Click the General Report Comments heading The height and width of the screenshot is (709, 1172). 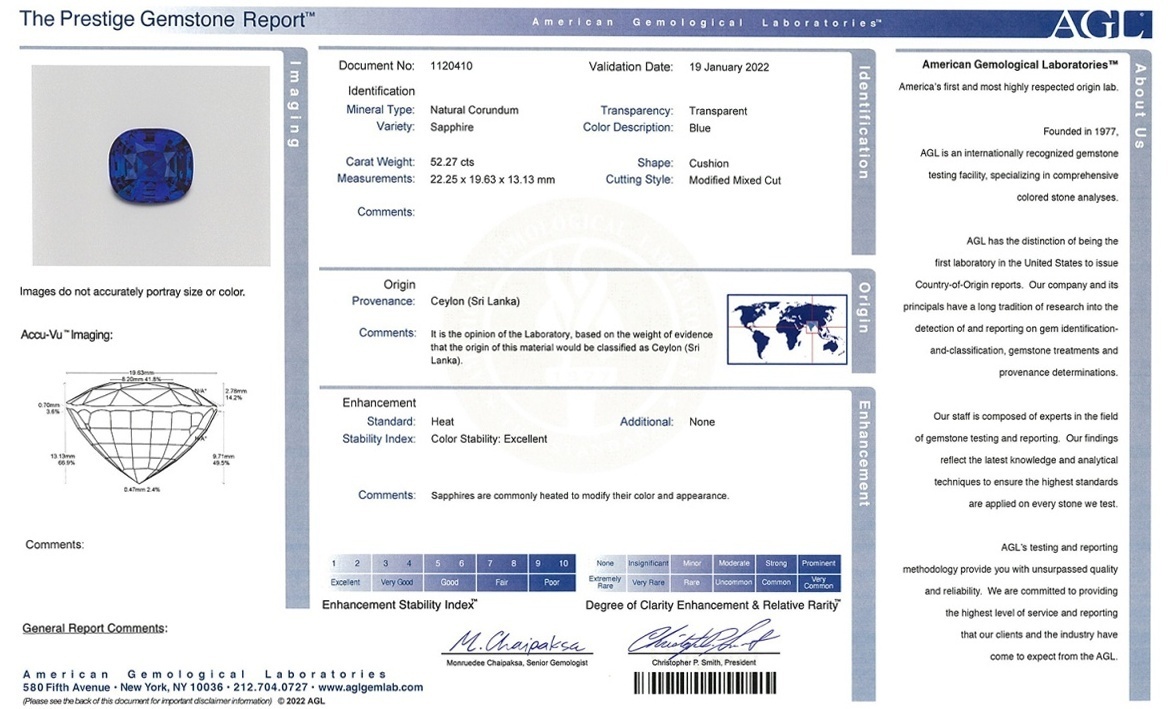tap(94, 628)
